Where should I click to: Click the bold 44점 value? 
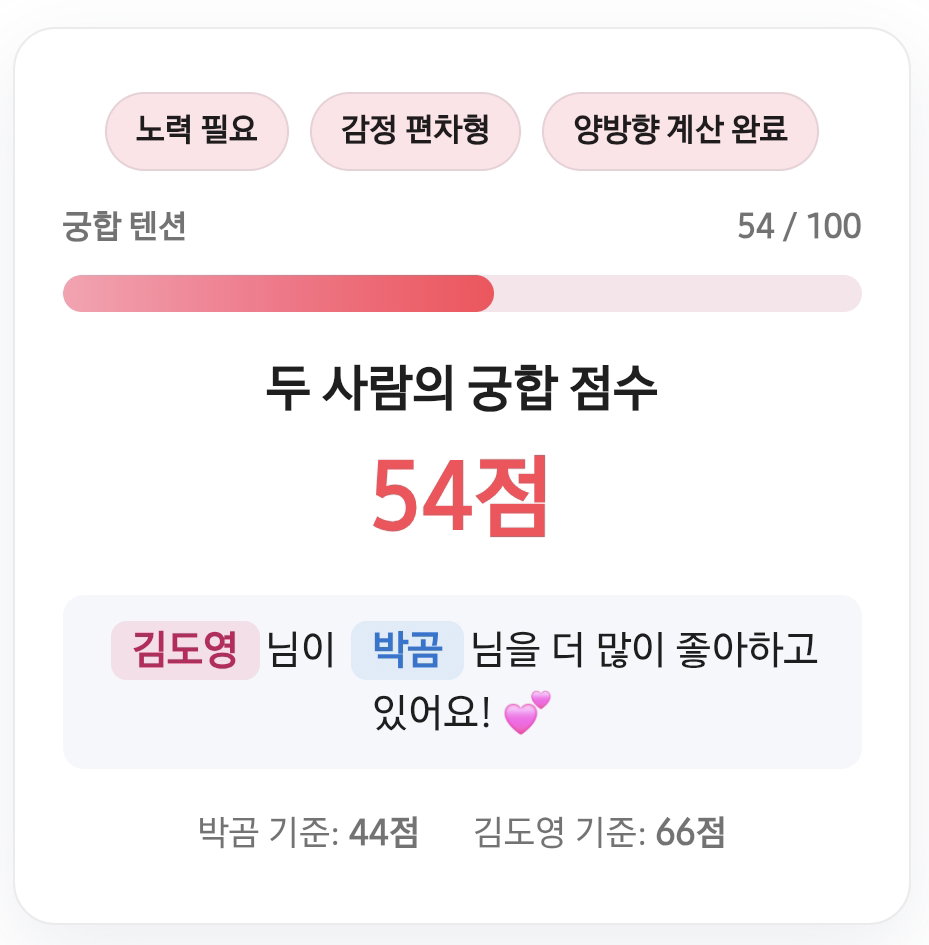[x=384, y=833]
